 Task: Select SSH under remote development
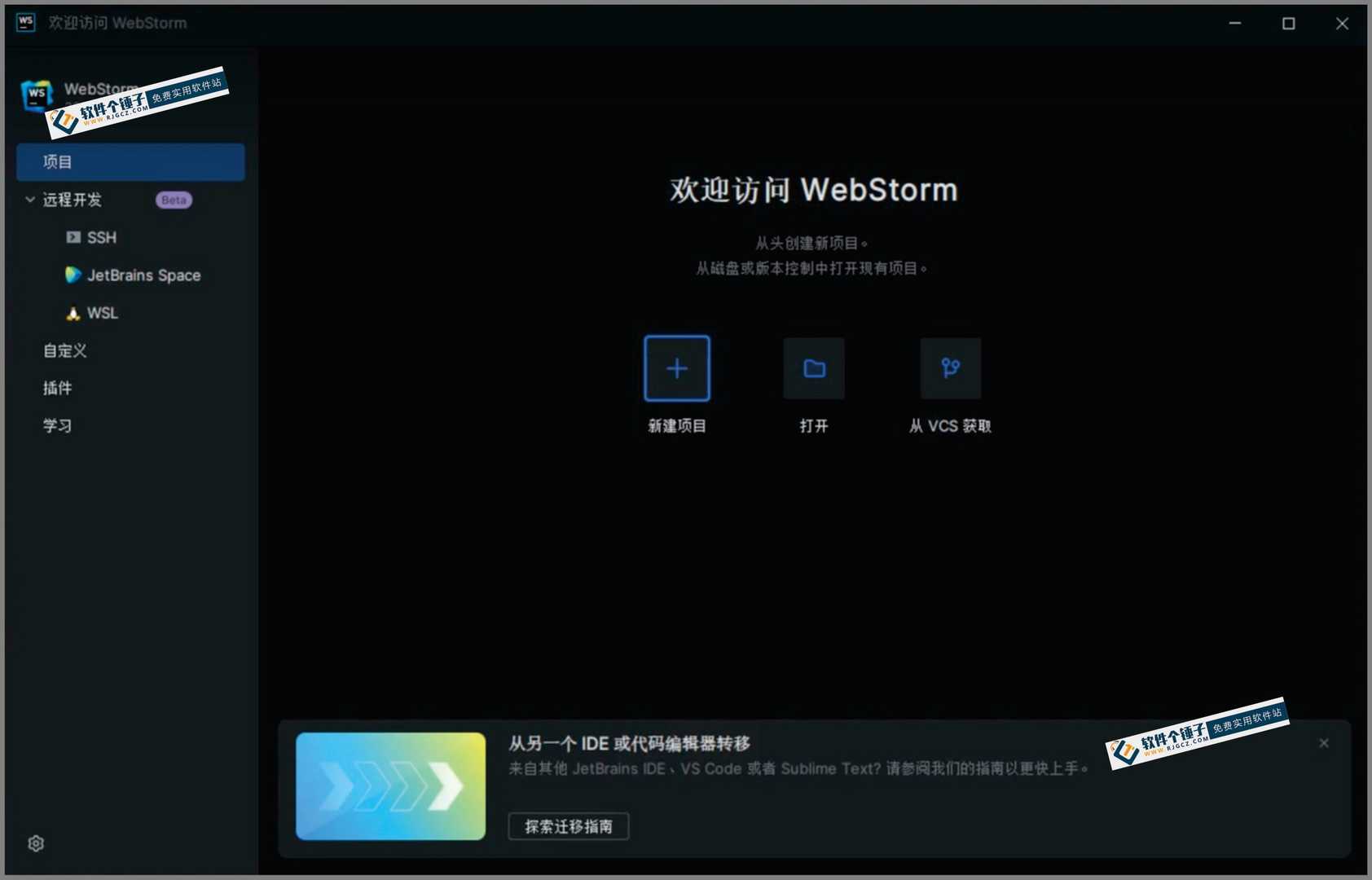(102, 237)
